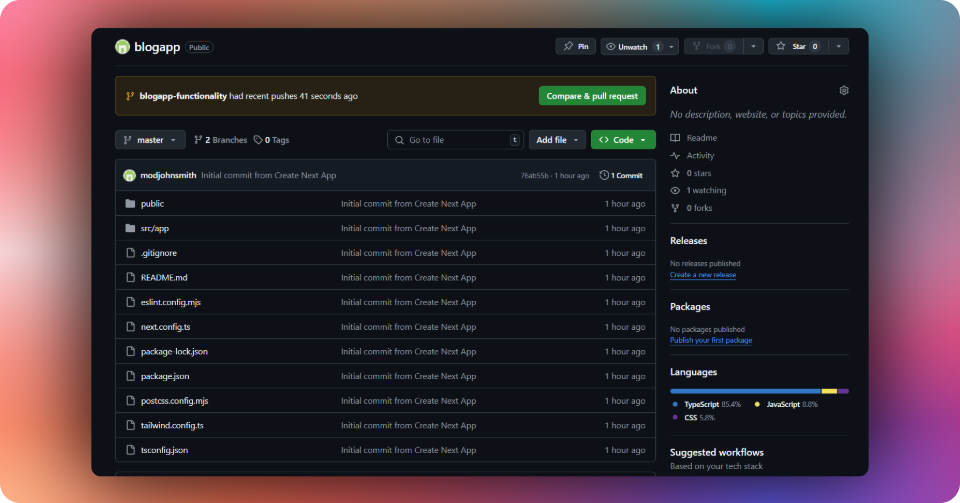Image resolution: width=960 pixels, height=503 pixels.
Task: Click the tsconfig.json file icon
Action: [x=130, y=450]
